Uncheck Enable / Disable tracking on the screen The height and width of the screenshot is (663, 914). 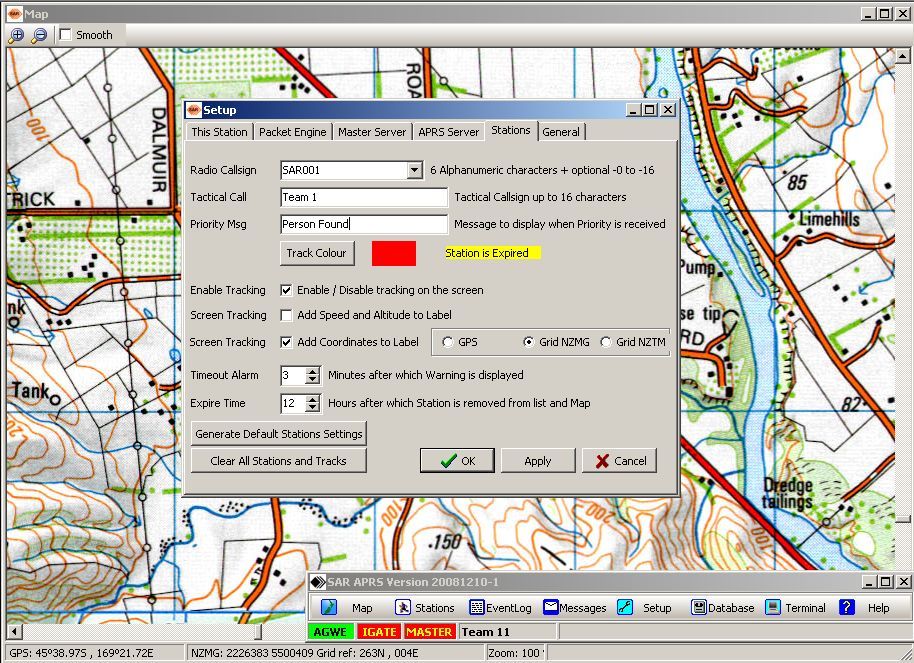(286, 290)
